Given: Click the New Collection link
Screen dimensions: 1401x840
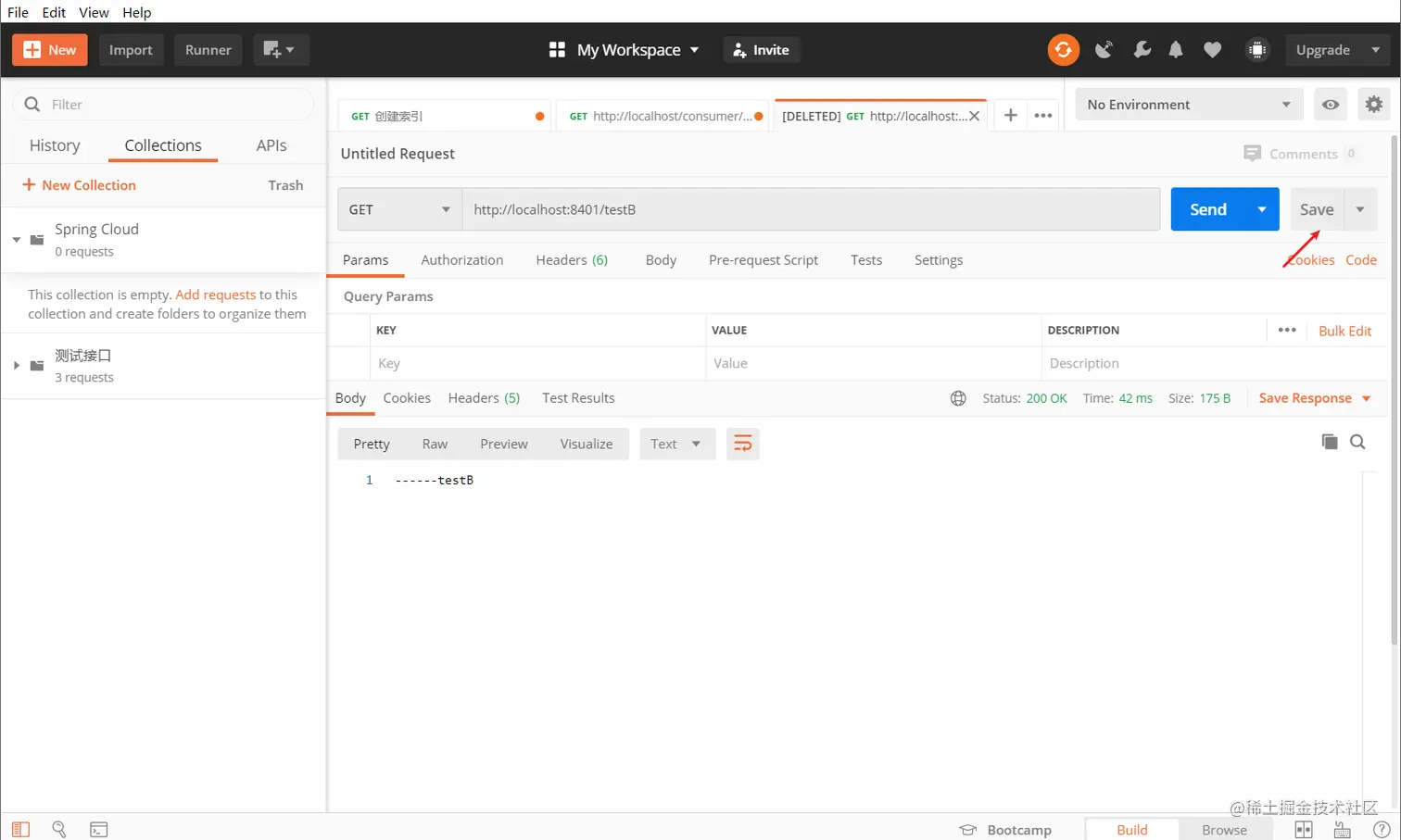Looking at the screenshot, I should tap(80, 185).
